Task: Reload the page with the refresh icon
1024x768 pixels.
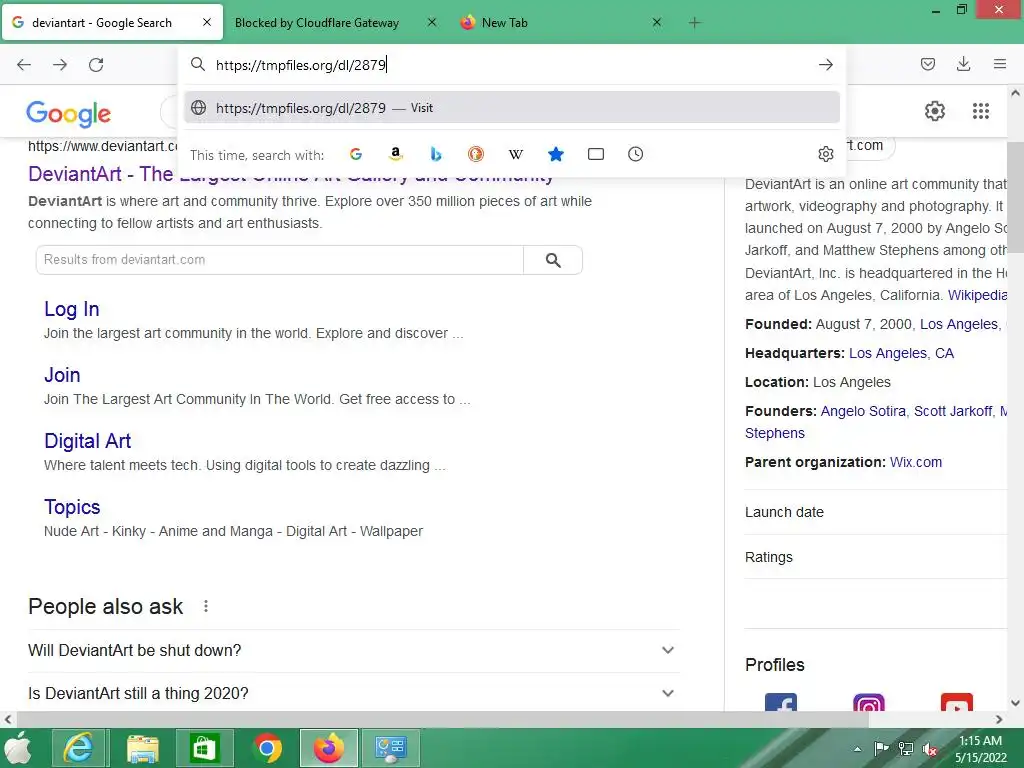Action: pos(96,65)
